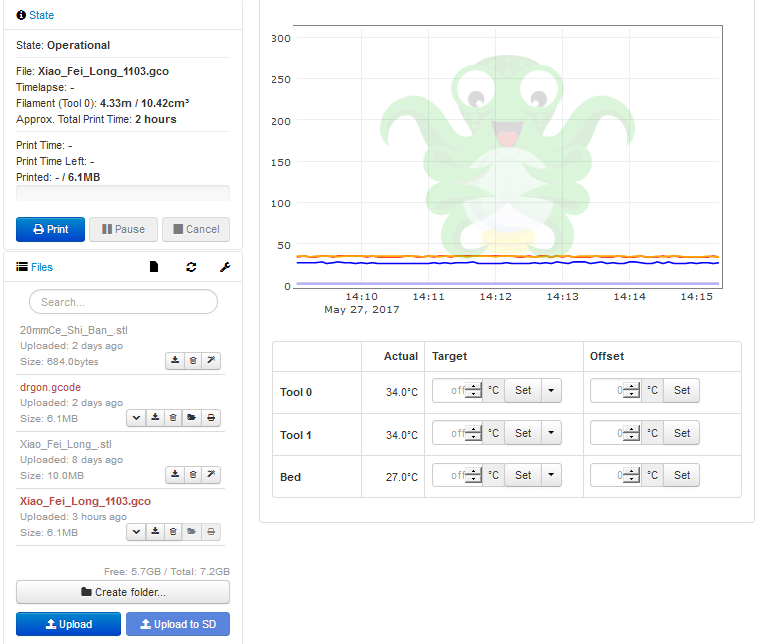Image resolution: width=760 pixels, height=644 pixels.
Task: Download Xiao_Fei_Long_1103.gco file
Action: [155, 532]
